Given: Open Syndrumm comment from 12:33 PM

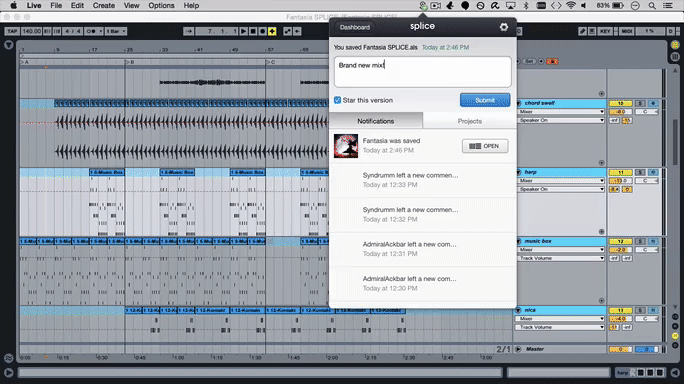Looking at the screenshot, I should [423, 180].
